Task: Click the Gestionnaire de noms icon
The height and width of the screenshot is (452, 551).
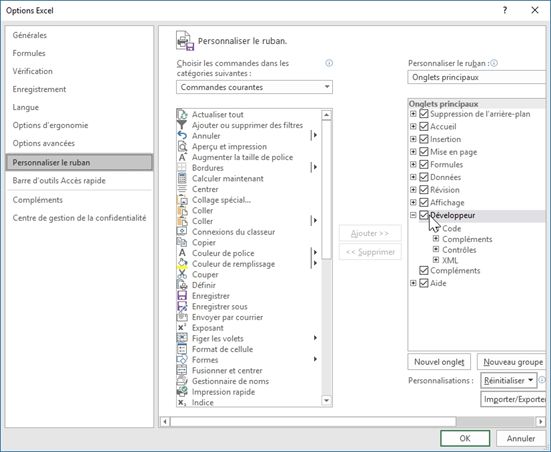Action: tap(182, 381)
